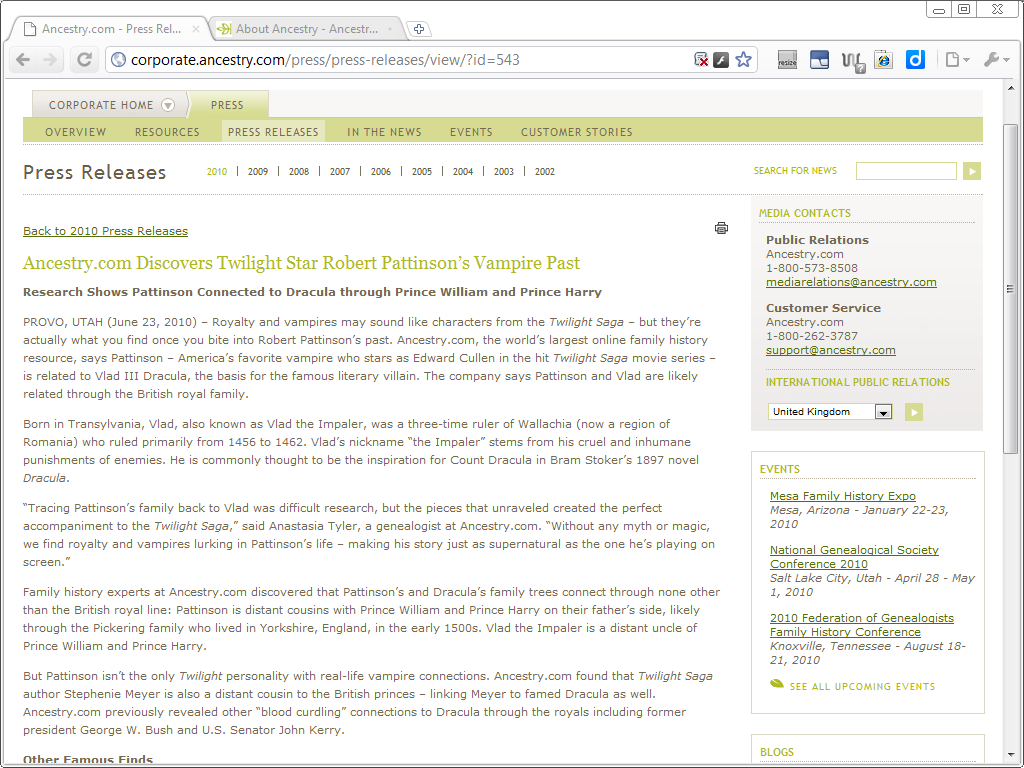The width and height of the screenshot is (1024, 768).
Task: Click the blue window extension icon
Action: click(x=819, y=60)
